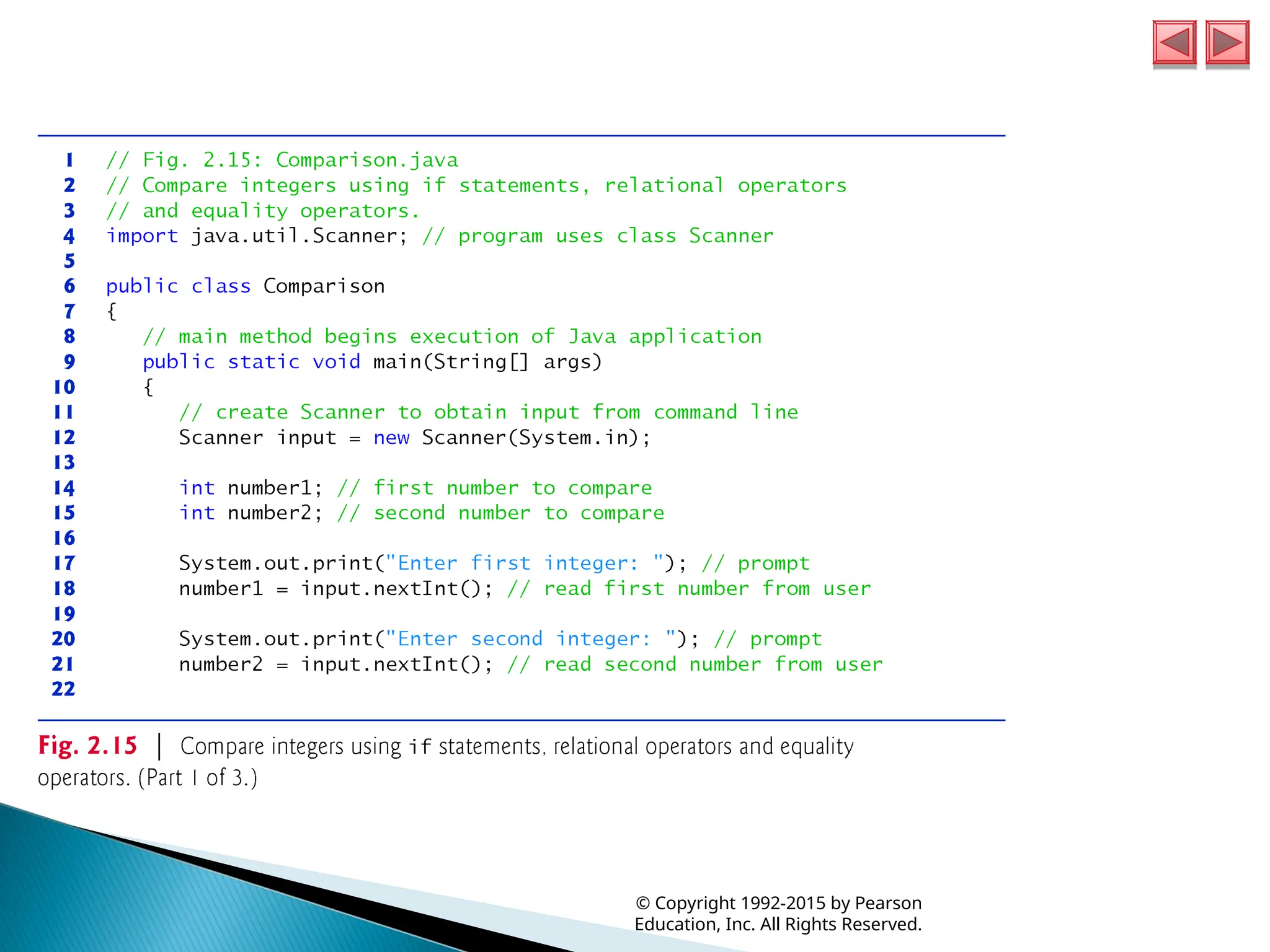Viewport: 1270px width, 952px height.
Task: Click comment 'main method begins execution of Java application'
Action: 452,337
